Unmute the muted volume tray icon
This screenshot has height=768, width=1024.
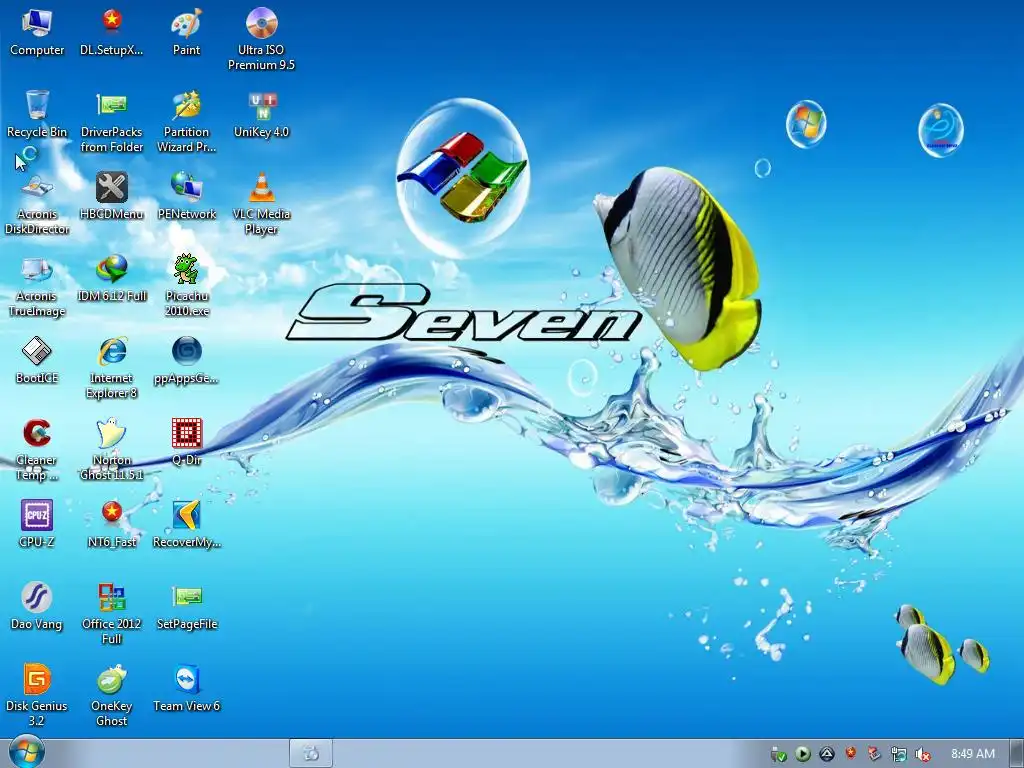[x=923, y=754]
